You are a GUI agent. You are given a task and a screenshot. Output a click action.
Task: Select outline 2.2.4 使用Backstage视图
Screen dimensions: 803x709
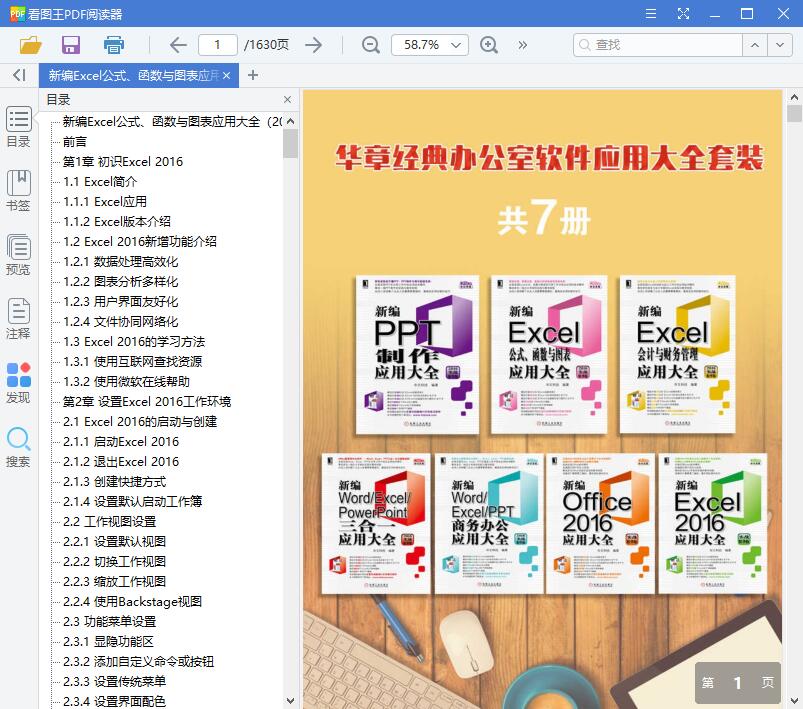coord(132,601)
